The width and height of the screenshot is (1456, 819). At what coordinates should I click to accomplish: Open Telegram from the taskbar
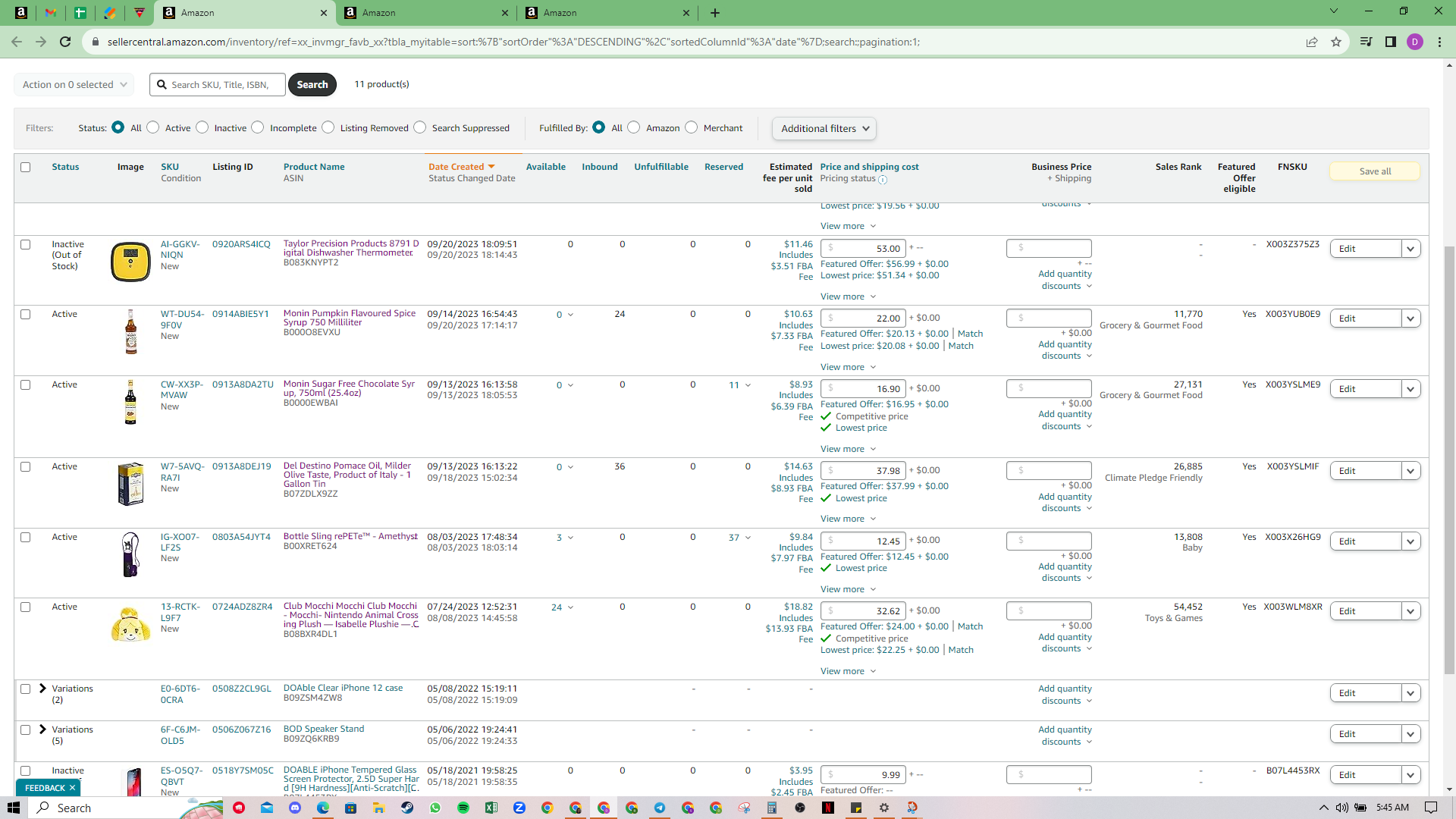click(660, 808)
